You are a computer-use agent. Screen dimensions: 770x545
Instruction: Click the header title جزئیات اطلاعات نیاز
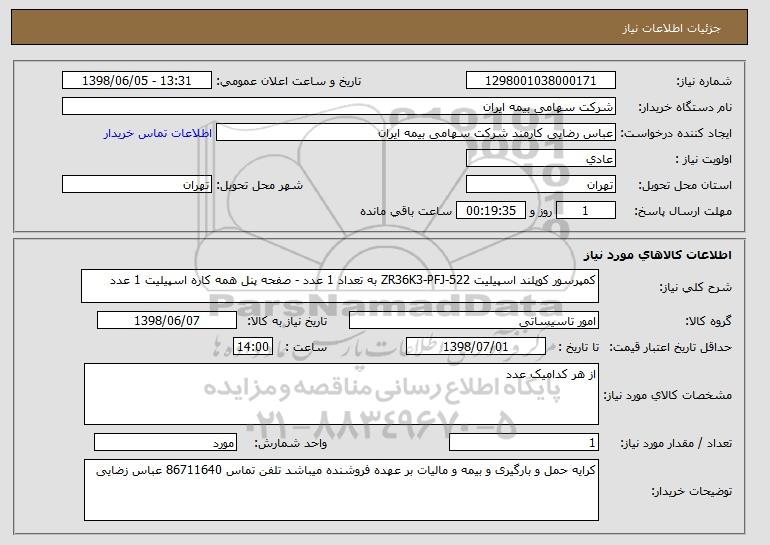pos(671,28)
